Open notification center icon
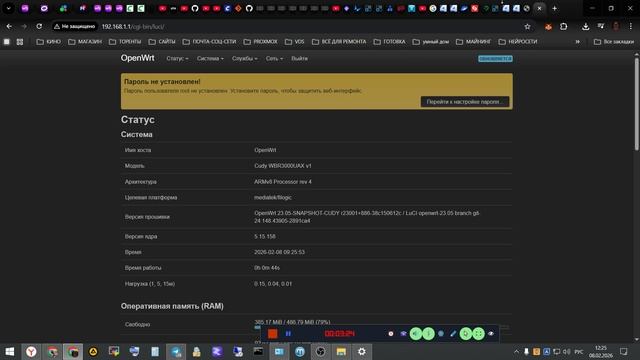640x360 pixels. 624,351
